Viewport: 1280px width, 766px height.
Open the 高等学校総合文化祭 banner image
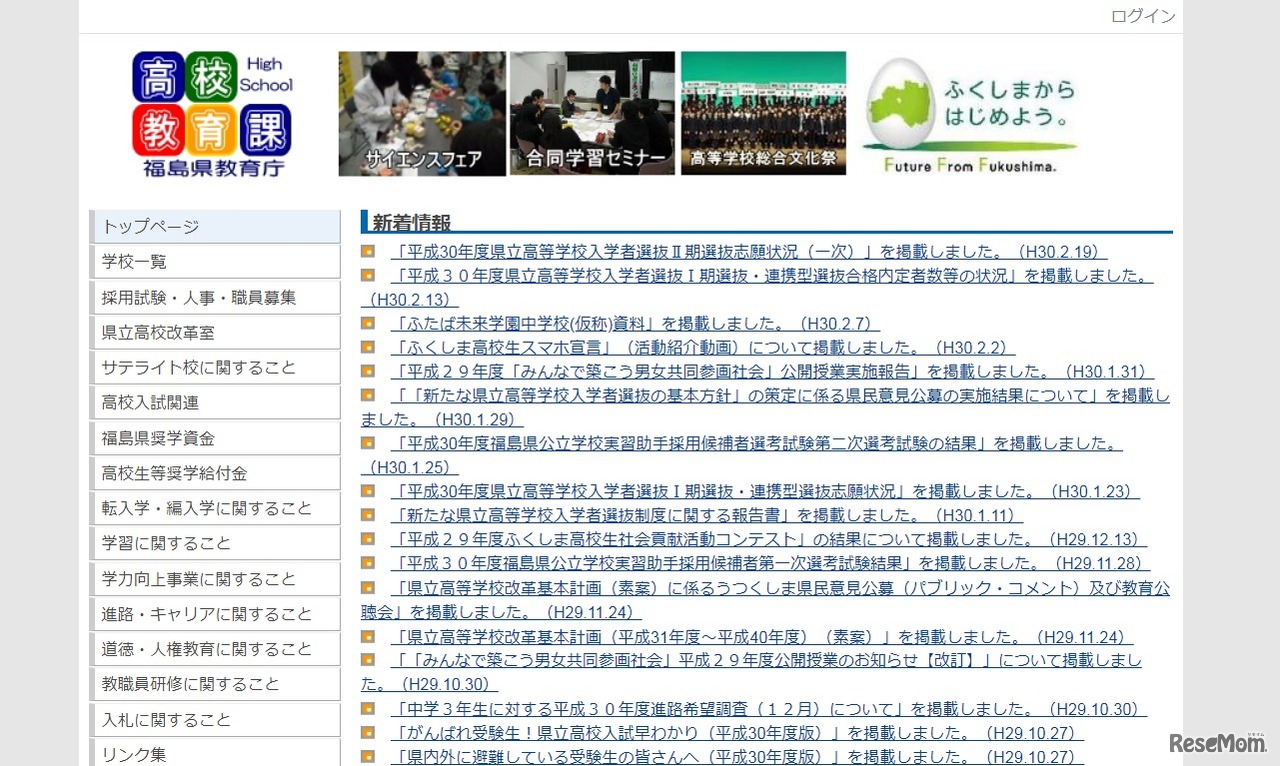[x=763, y=112]
